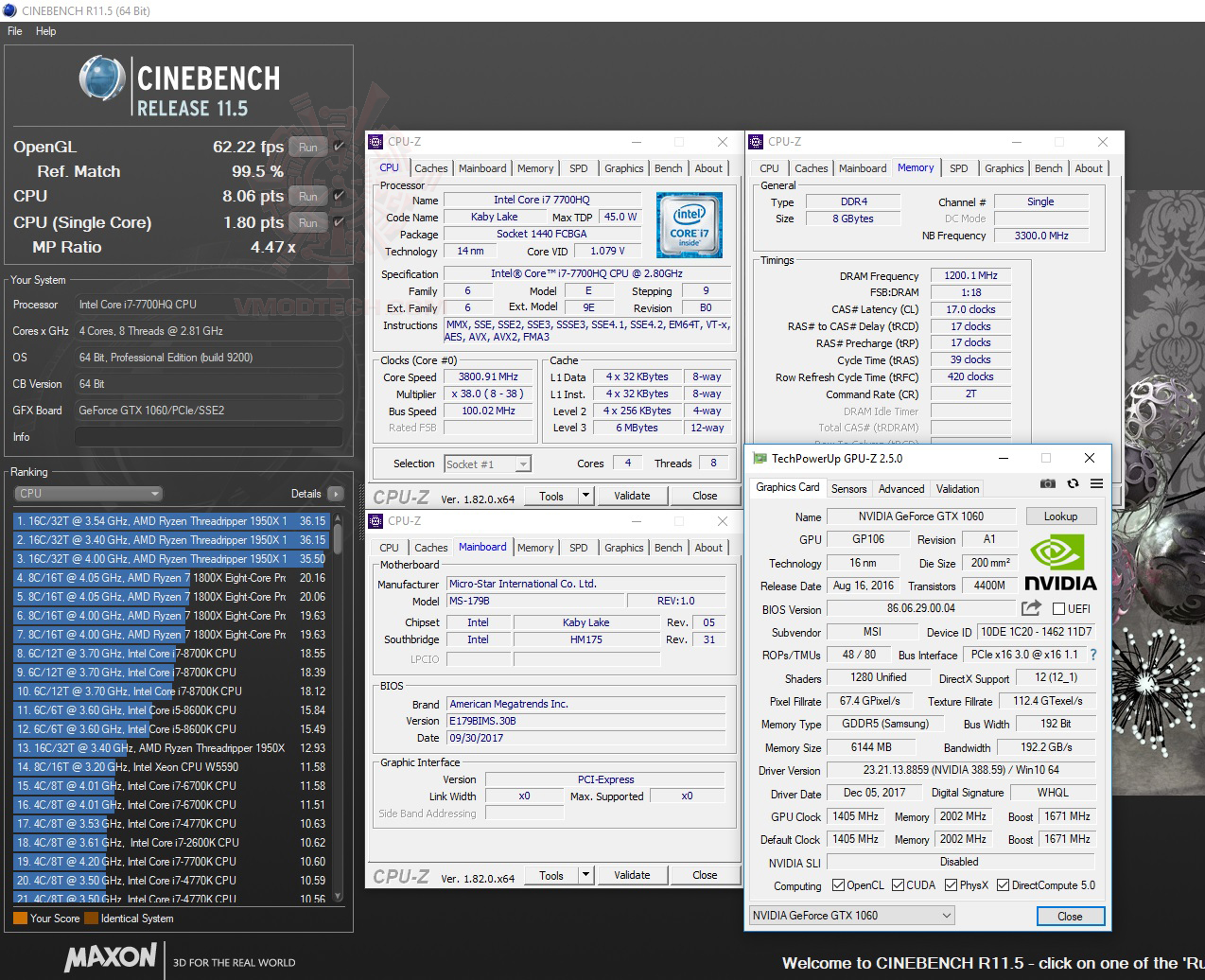The image size is (1205, 980).
Task: Click the Ranking Details arrow icon
Action: (x=335, y=494)
